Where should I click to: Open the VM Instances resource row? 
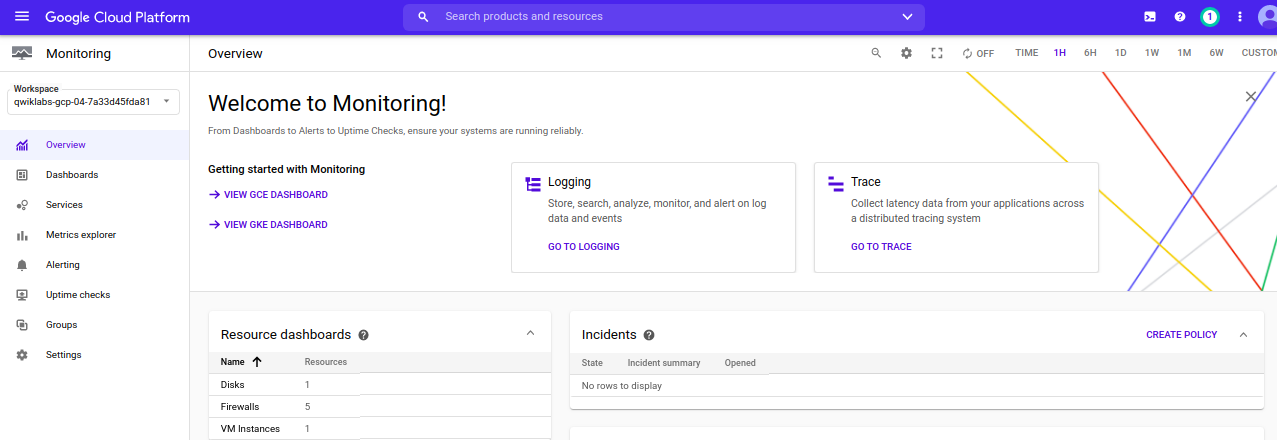[380, 429]
